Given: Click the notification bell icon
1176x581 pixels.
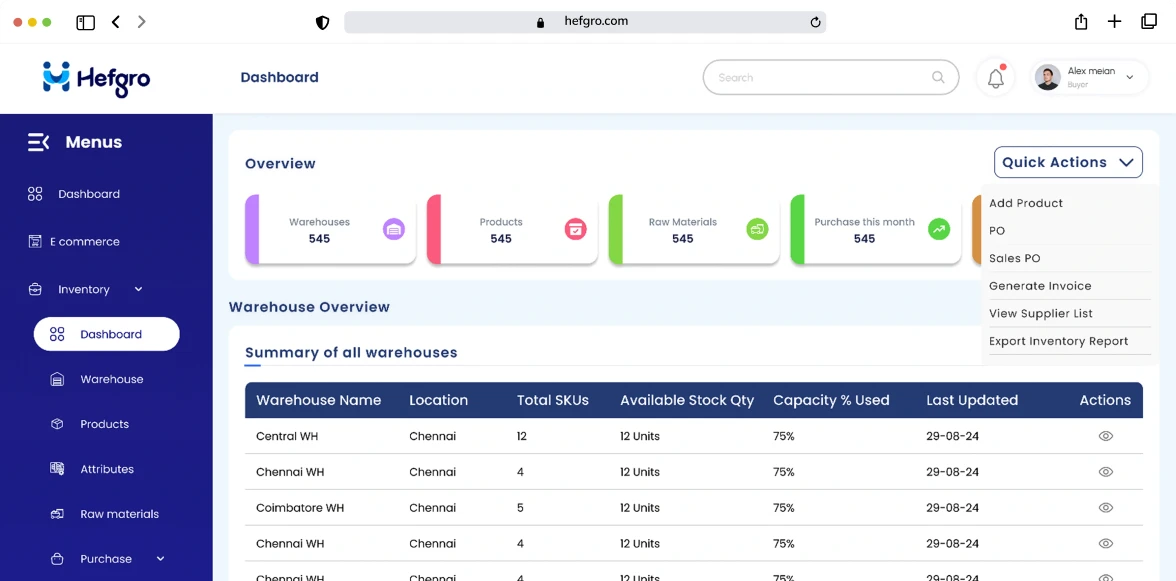Looking at the screenshot, I should [995, 78].
